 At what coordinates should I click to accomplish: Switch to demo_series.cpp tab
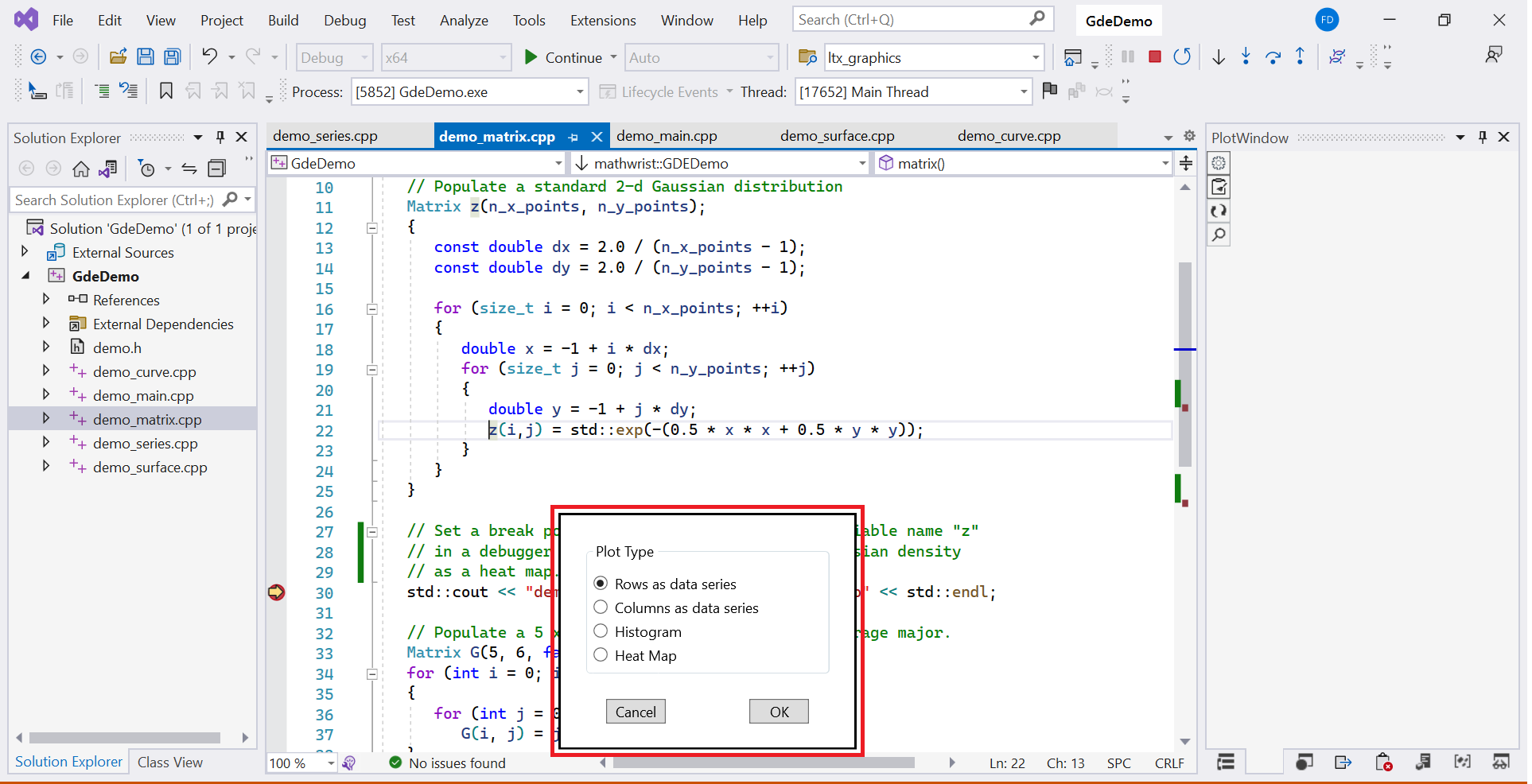coord(325,136)
